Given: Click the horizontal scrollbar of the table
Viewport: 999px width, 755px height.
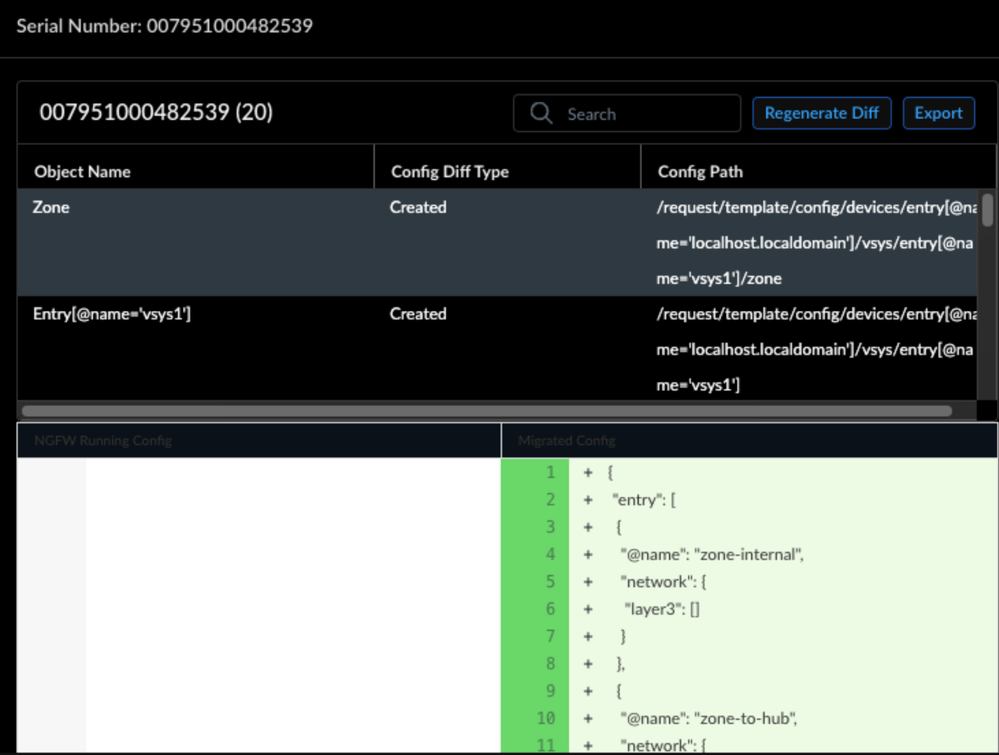Looking at the screenshot, I should (487, 411).
